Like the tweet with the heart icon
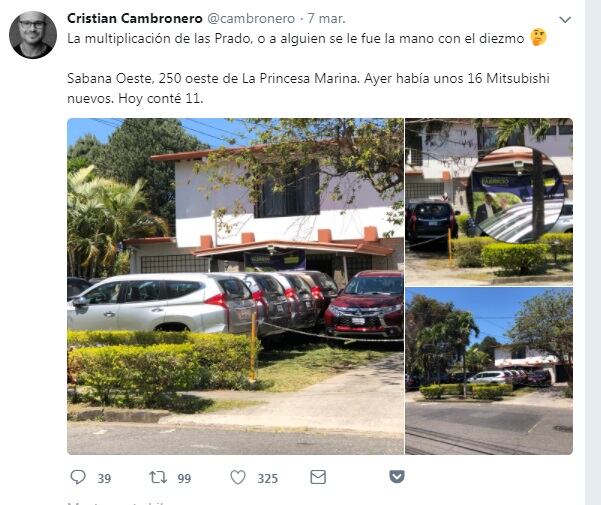Viewport: 601px width, 505px height. (x=238, y=477)
